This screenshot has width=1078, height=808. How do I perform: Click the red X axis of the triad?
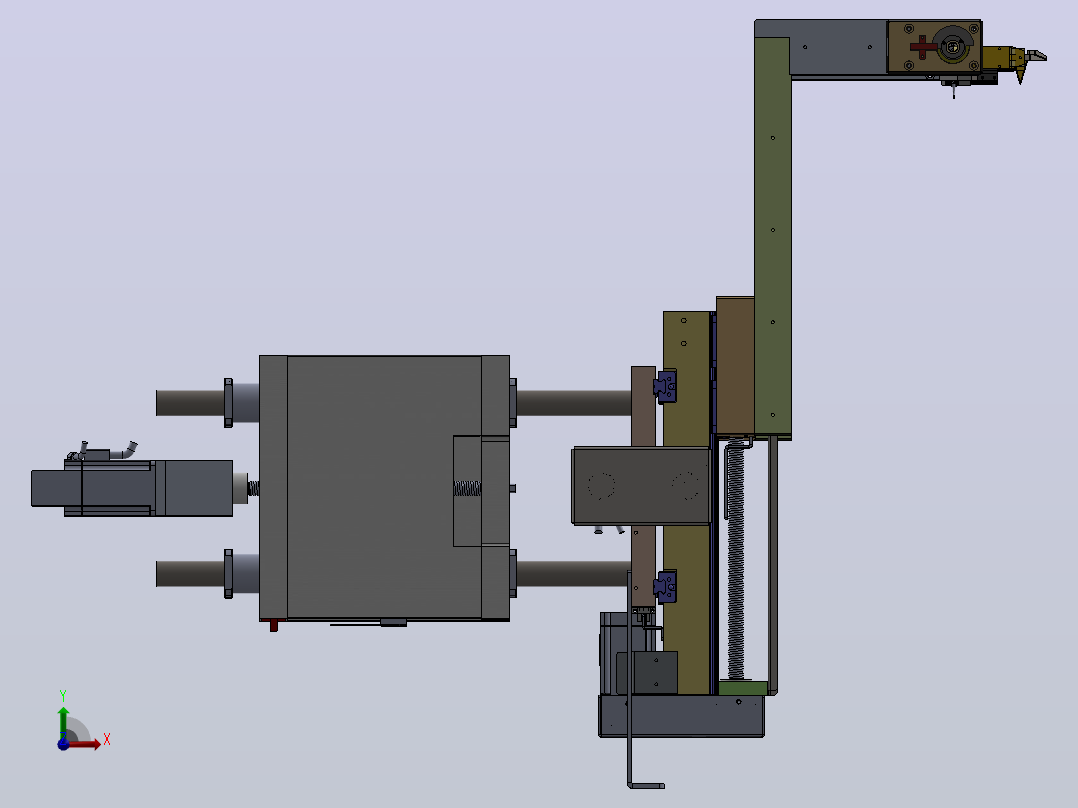click(85, 743)
